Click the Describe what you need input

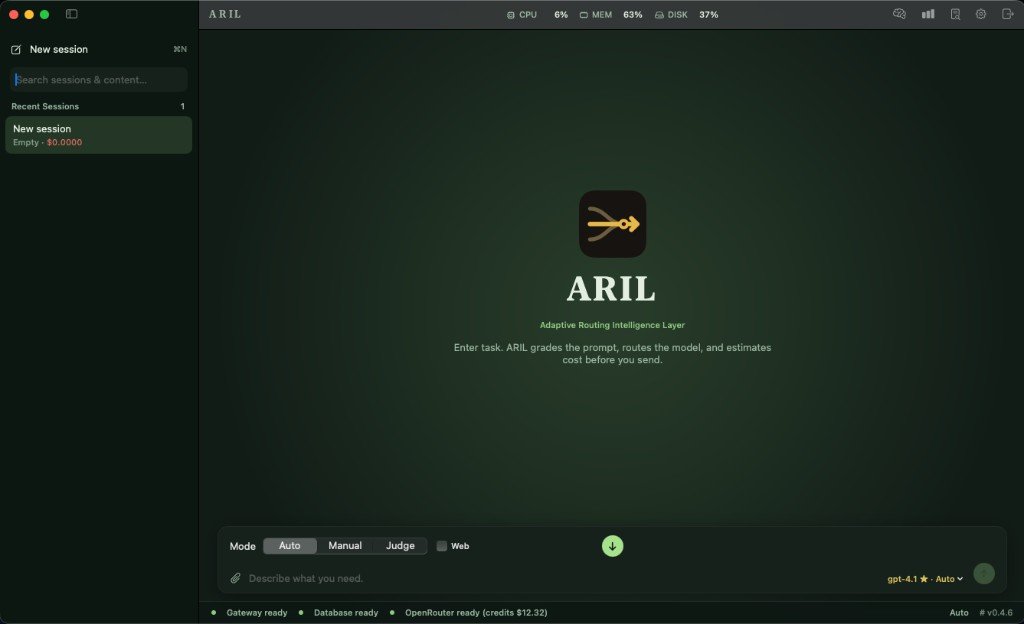click(x=562, y=578)
